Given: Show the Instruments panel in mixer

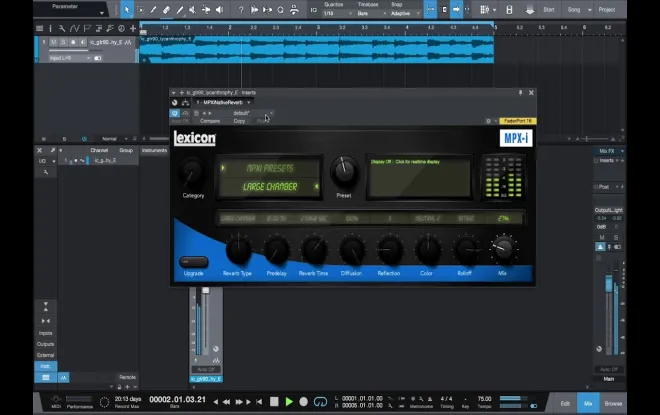Looking at the screenshot, I should click(x=154, y=150).
